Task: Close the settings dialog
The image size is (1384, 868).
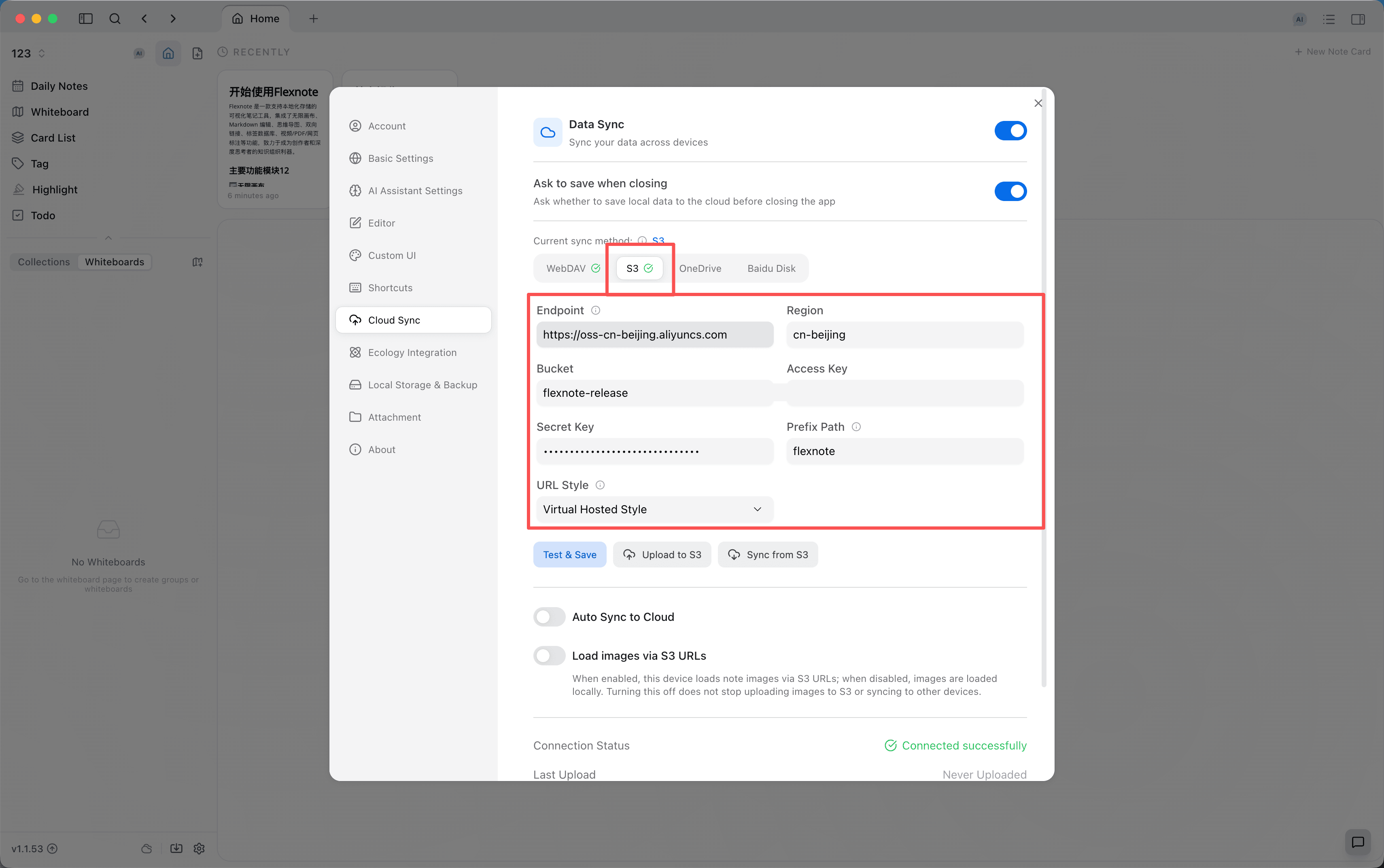Action: click(1038, 103)
